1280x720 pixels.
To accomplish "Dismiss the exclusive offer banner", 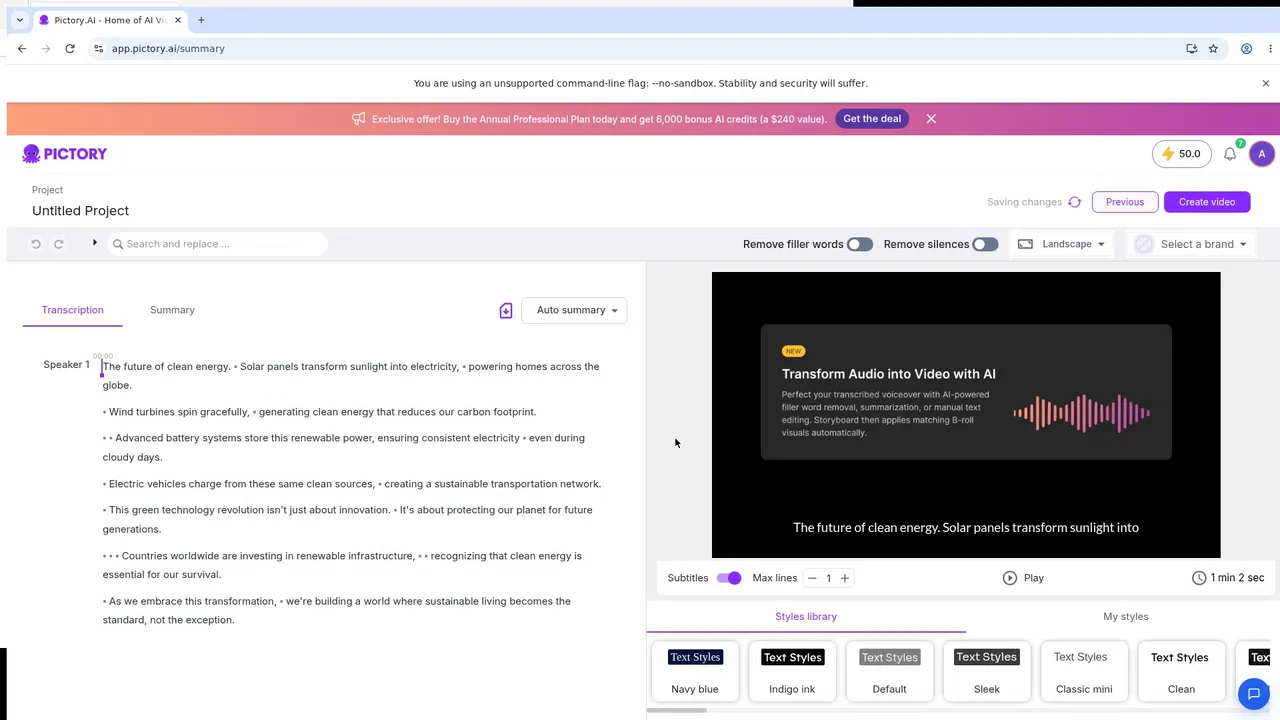I will (931, 119).
